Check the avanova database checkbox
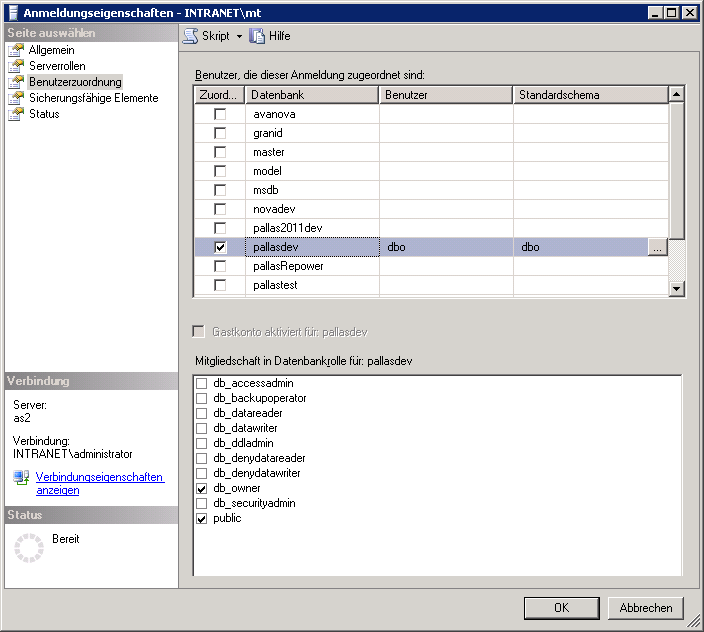This screenshot has width=704, height=632. click(220, 114)
